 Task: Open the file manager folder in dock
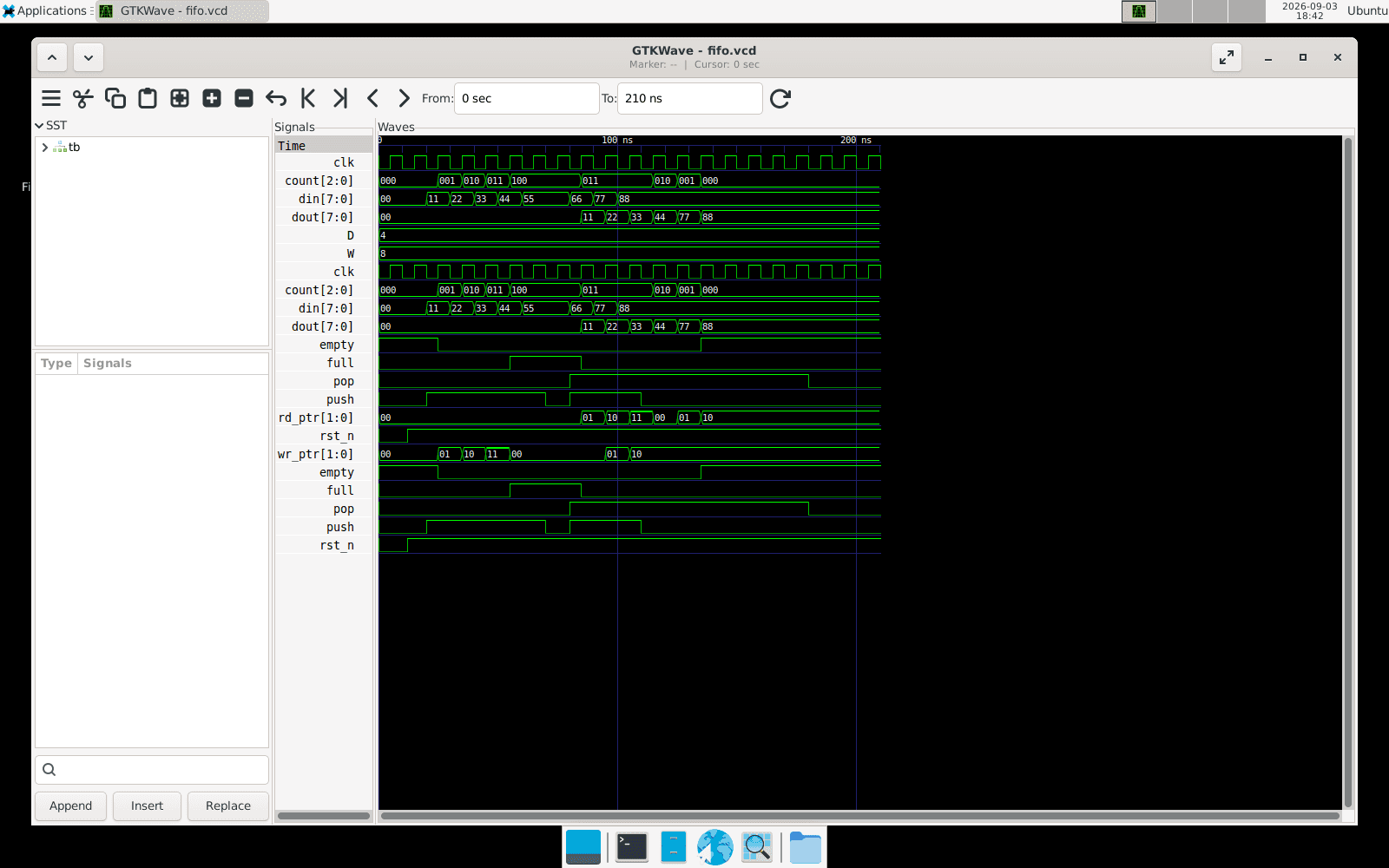click(806, 847)
